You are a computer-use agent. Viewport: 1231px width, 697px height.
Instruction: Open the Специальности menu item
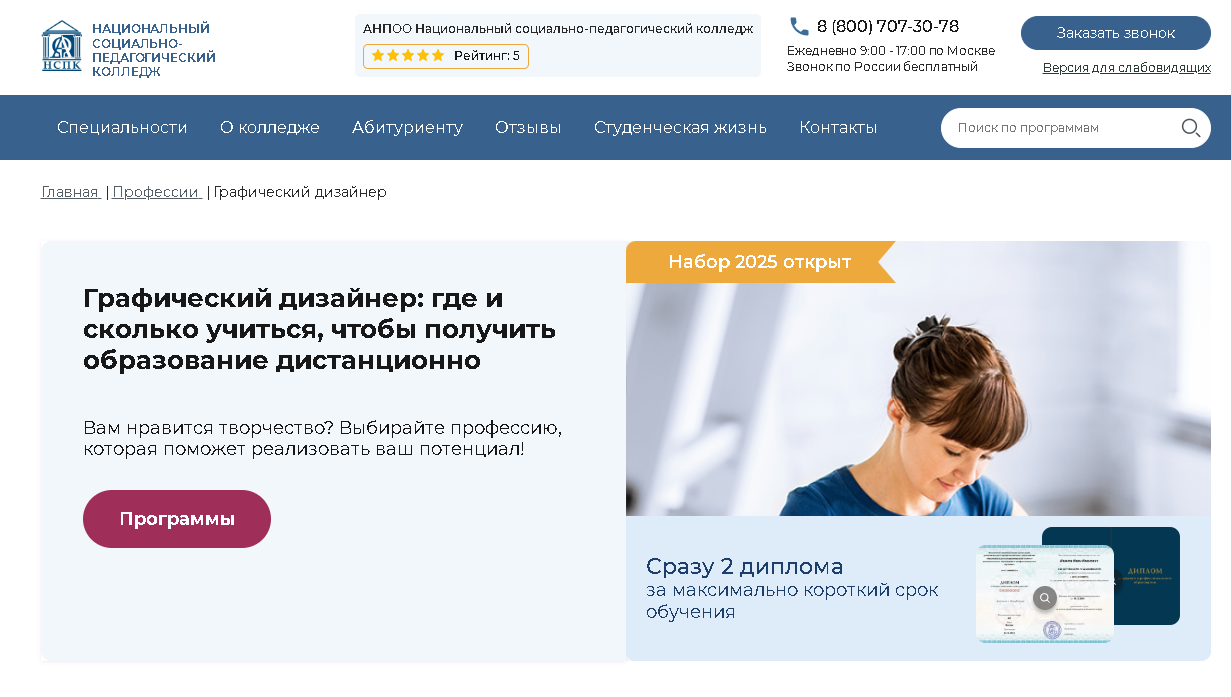point(122,128)
